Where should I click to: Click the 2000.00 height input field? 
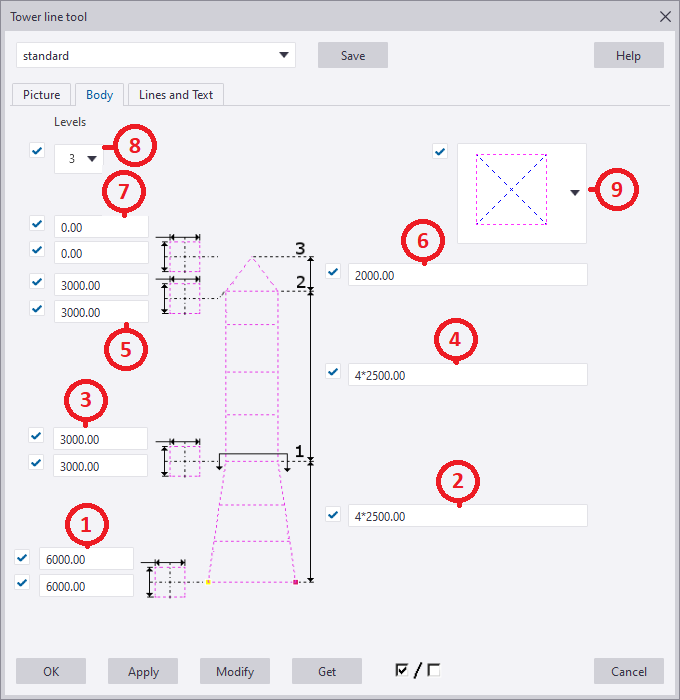pyautogui.click(x=466, y=274)
